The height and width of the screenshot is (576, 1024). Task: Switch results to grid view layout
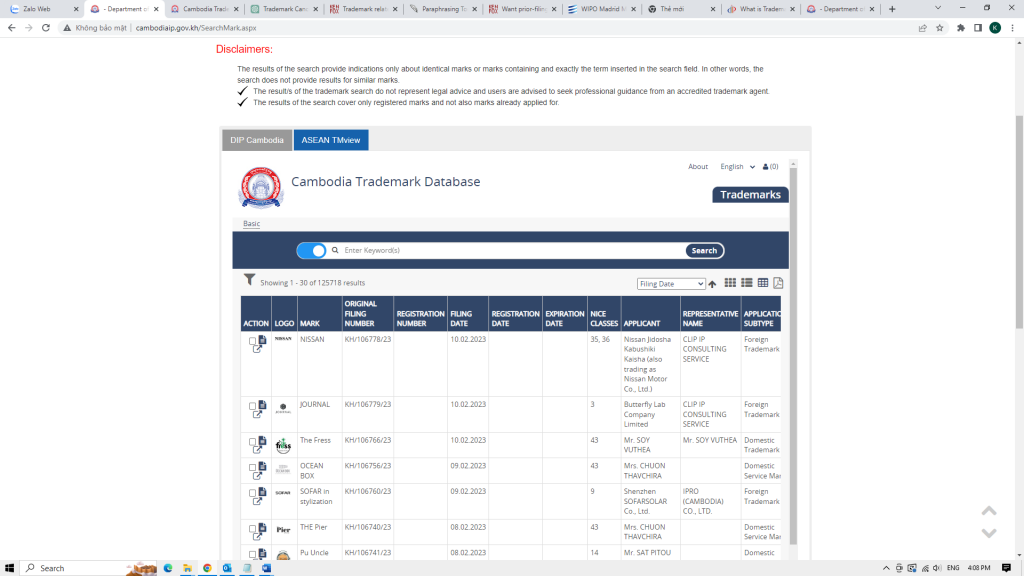pyautogui.click(x=730, y=283)
